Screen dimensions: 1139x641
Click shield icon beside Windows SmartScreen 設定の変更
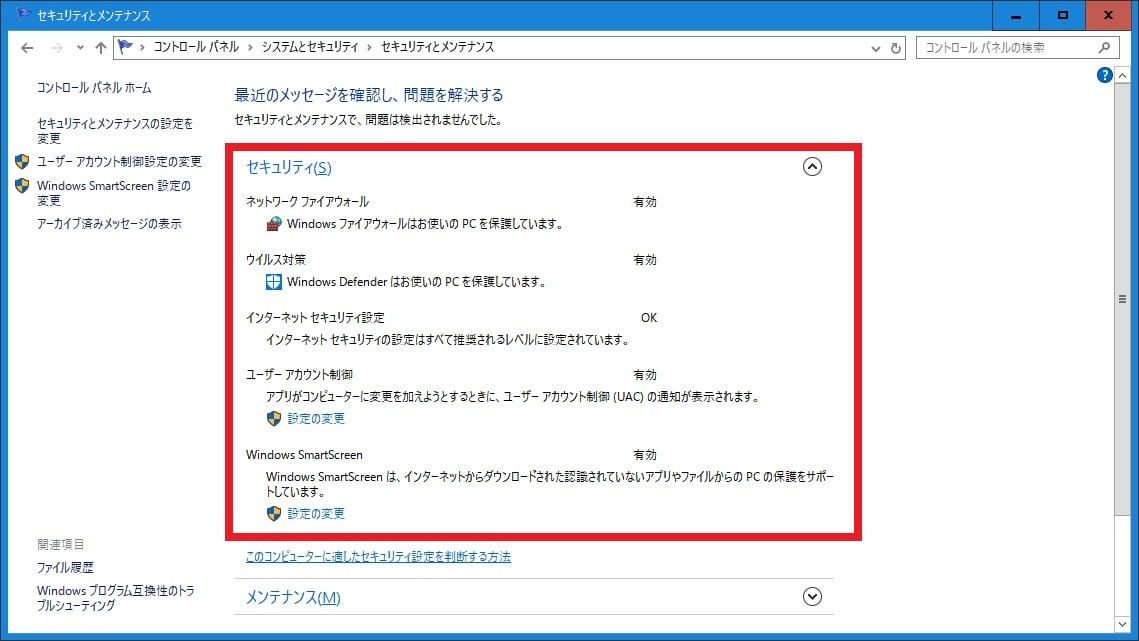point(22,185)
